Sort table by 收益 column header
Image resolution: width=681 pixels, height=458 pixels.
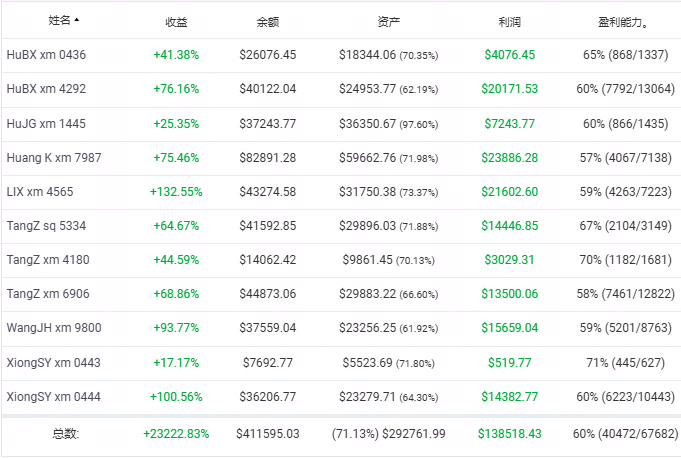click(x=176, y=22)
